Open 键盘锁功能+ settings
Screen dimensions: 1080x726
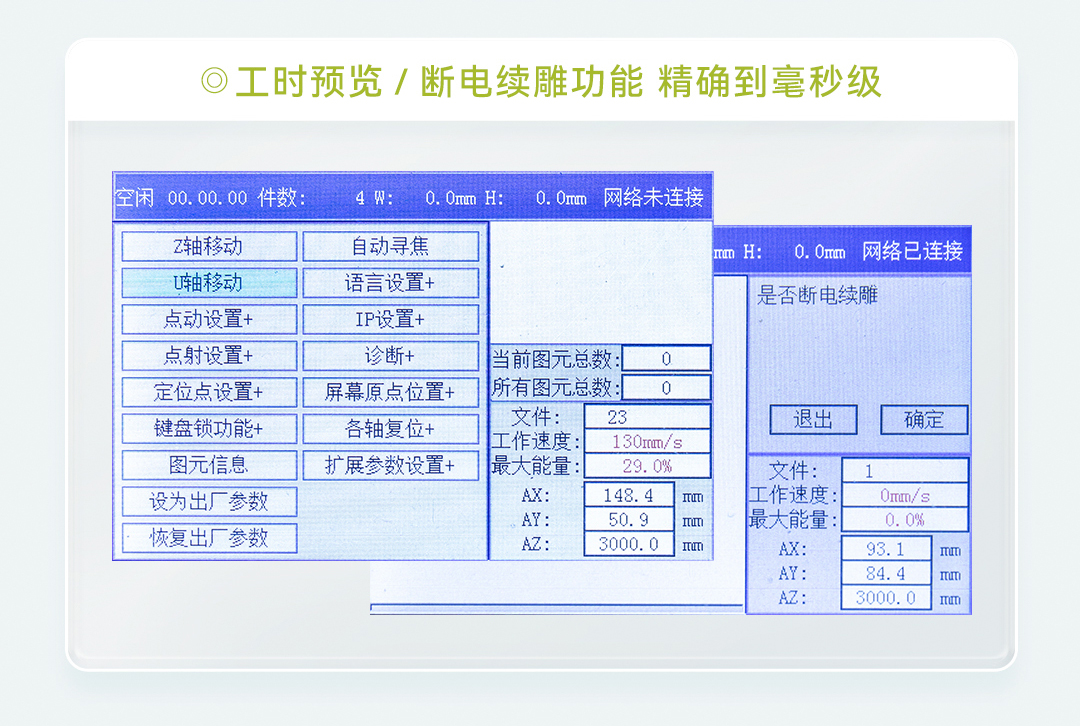pyautogui.click(x=209, y=429)
